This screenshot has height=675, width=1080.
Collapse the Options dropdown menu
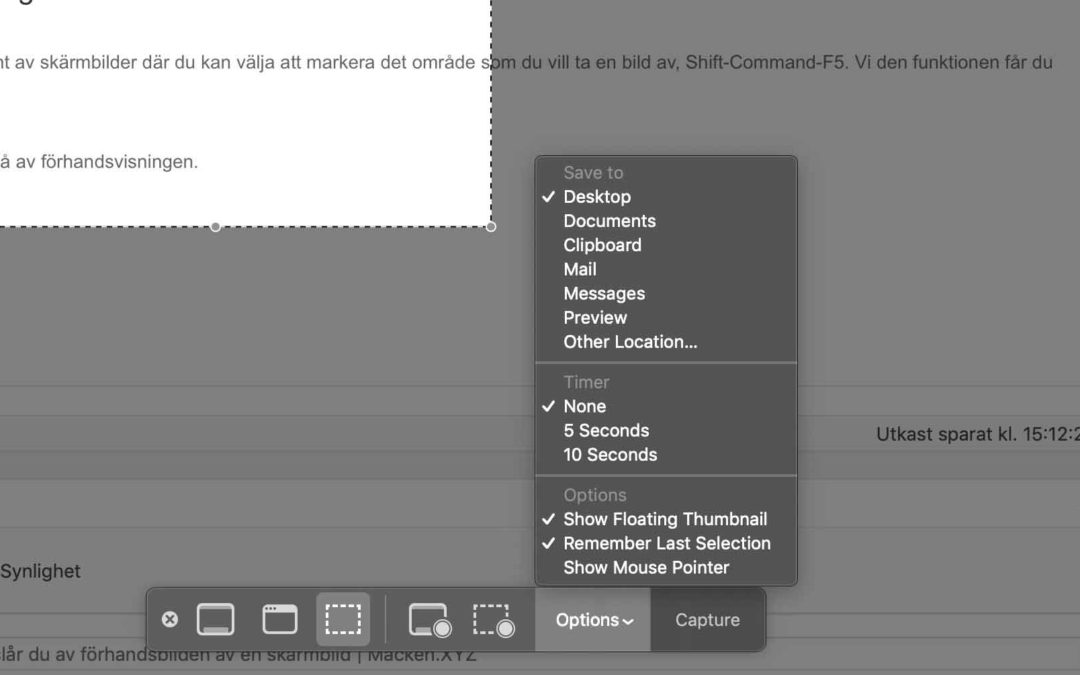593,620
